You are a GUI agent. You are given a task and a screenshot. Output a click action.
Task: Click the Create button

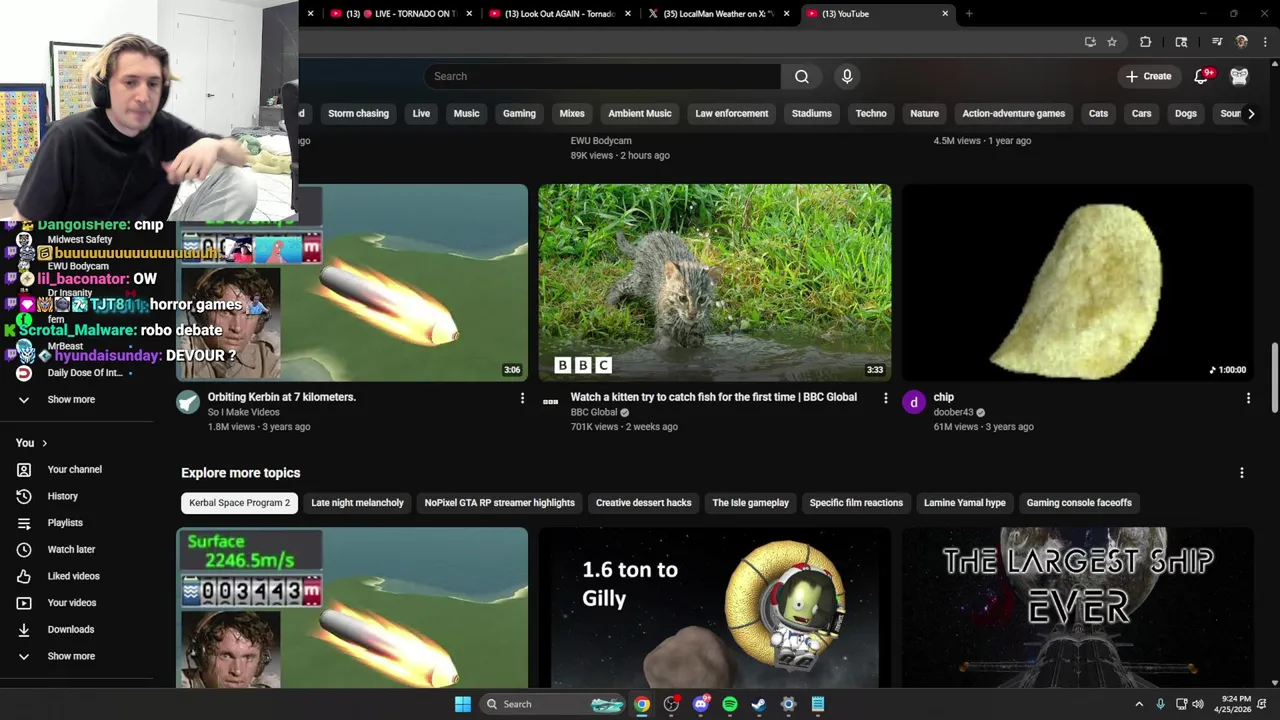point(1148,76)
